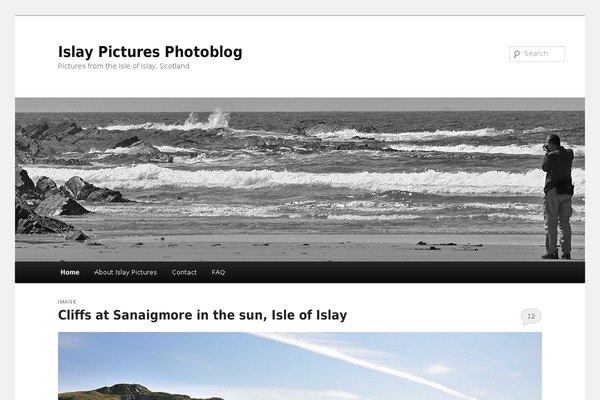Open the FAQ menu item
600x400 pixels.
pyautogui.click(x=218, y=272)
